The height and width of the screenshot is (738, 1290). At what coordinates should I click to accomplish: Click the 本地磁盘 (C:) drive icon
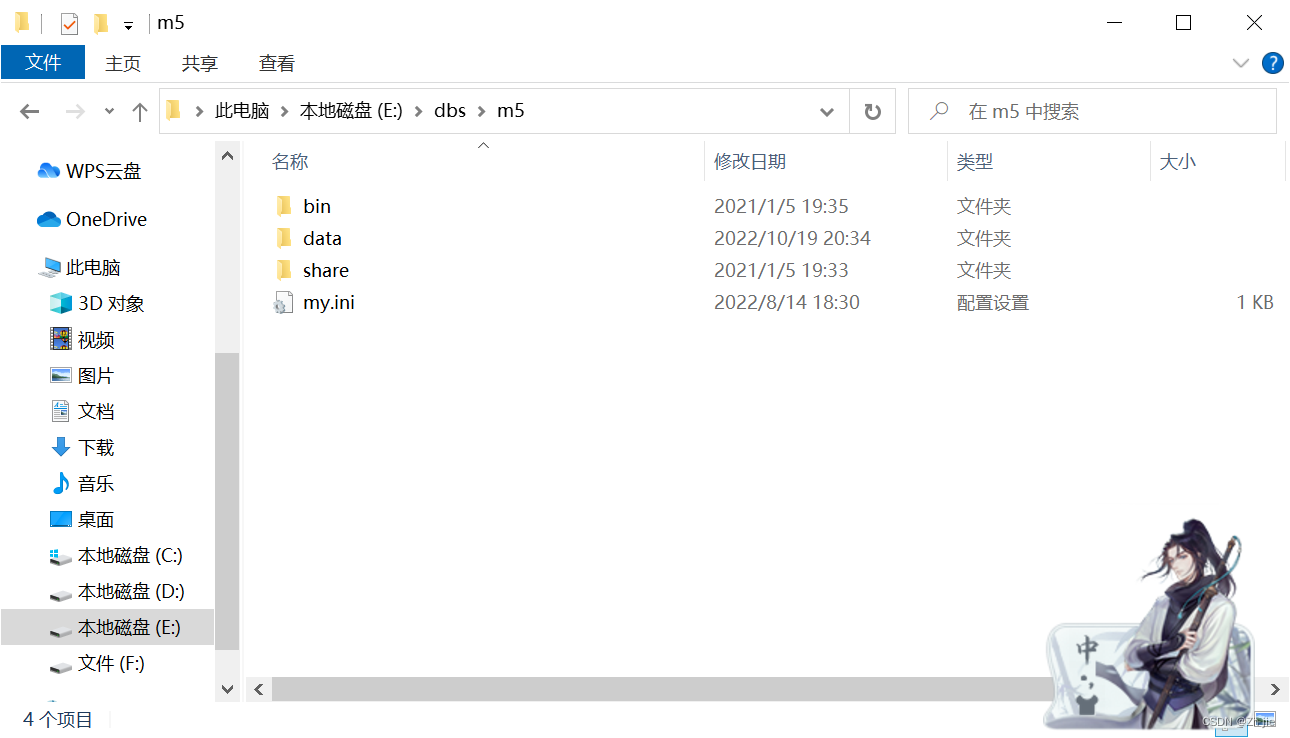(61, 556)
